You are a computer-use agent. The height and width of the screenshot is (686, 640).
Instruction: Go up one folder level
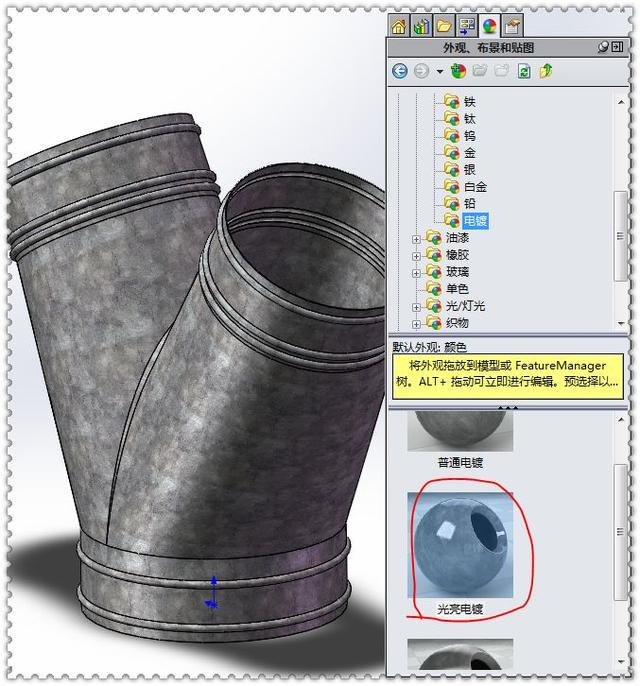(546, 71)
